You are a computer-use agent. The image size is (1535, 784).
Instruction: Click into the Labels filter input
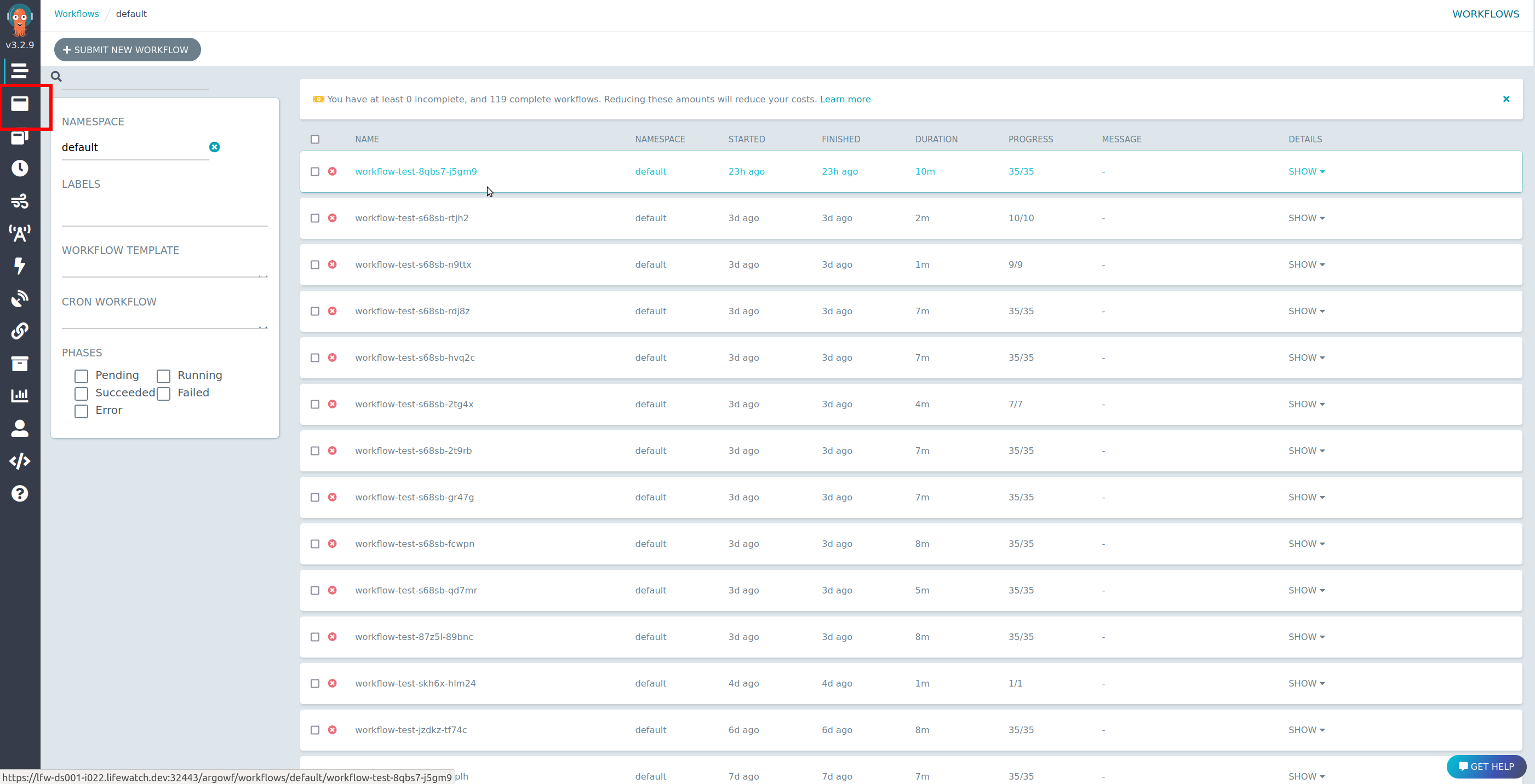click(x=164, y=216)
